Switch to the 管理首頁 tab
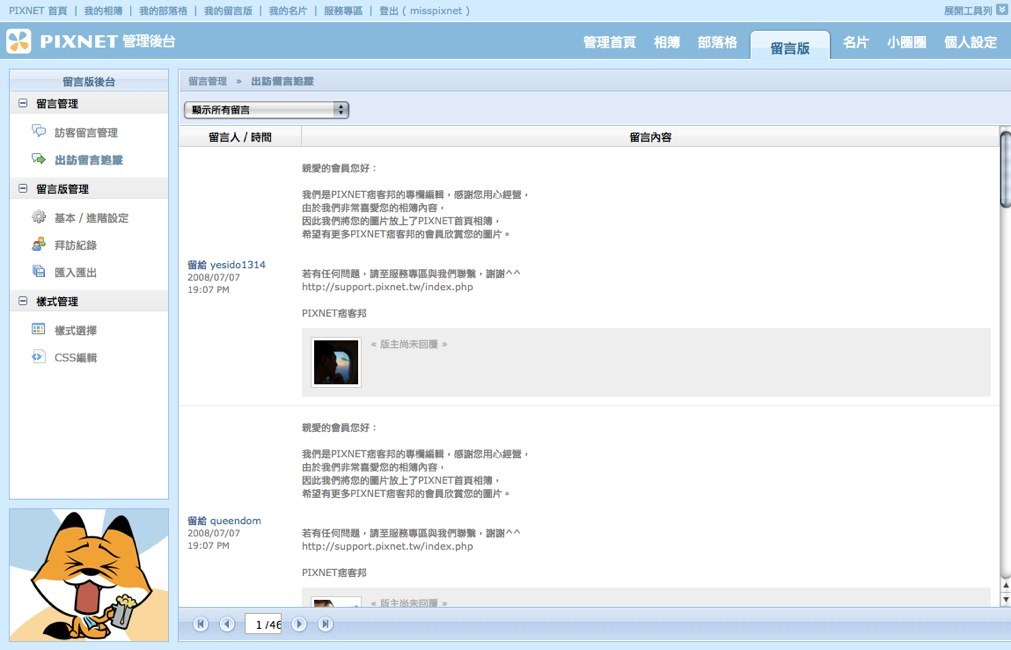Image resolution: width=1011 pixels, height=650 pixels. coord(609,43)
